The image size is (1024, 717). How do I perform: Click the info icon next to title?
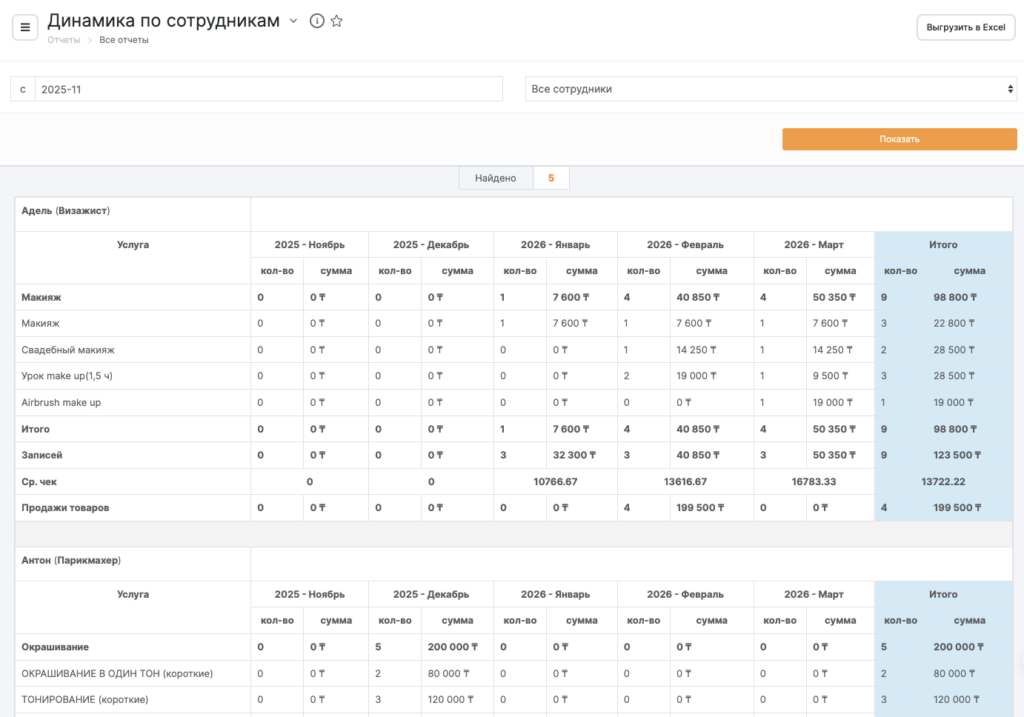[317, 21]
